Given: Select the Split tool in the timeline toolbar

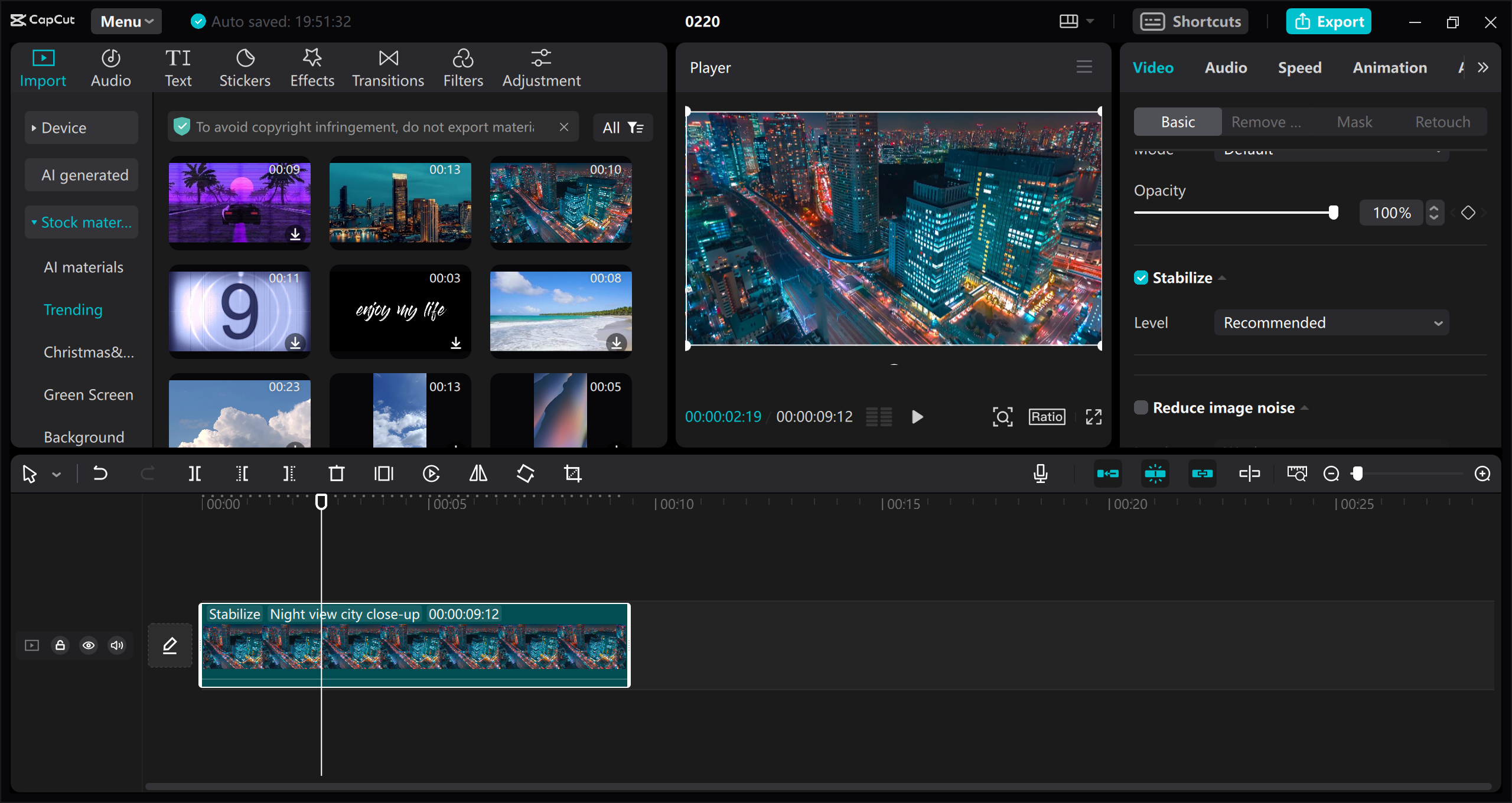Looking at the screenshot, I should click(x=195, y=473).
